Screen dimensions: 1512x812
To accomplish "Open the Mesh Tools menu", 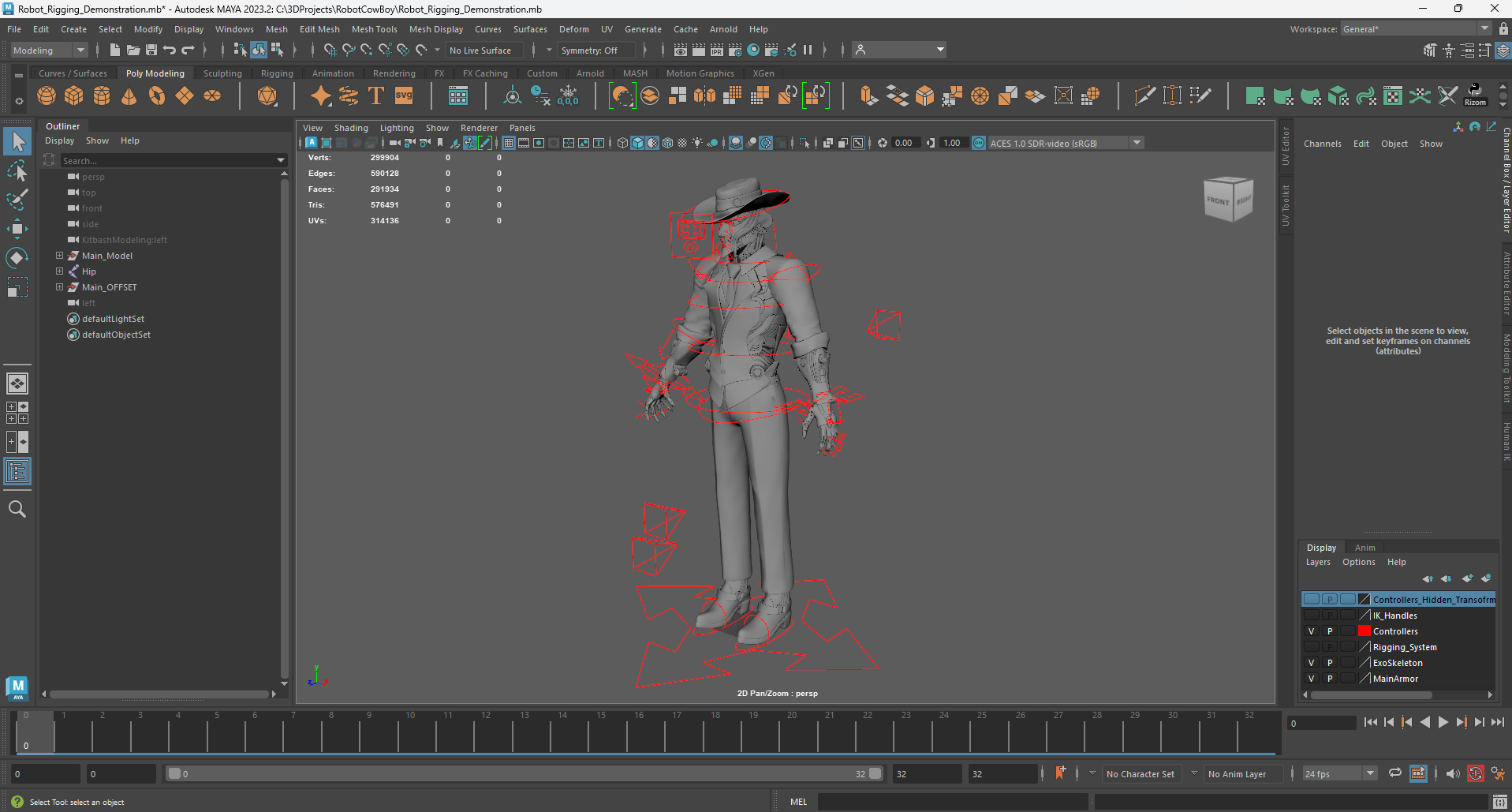I will point(374,29).
